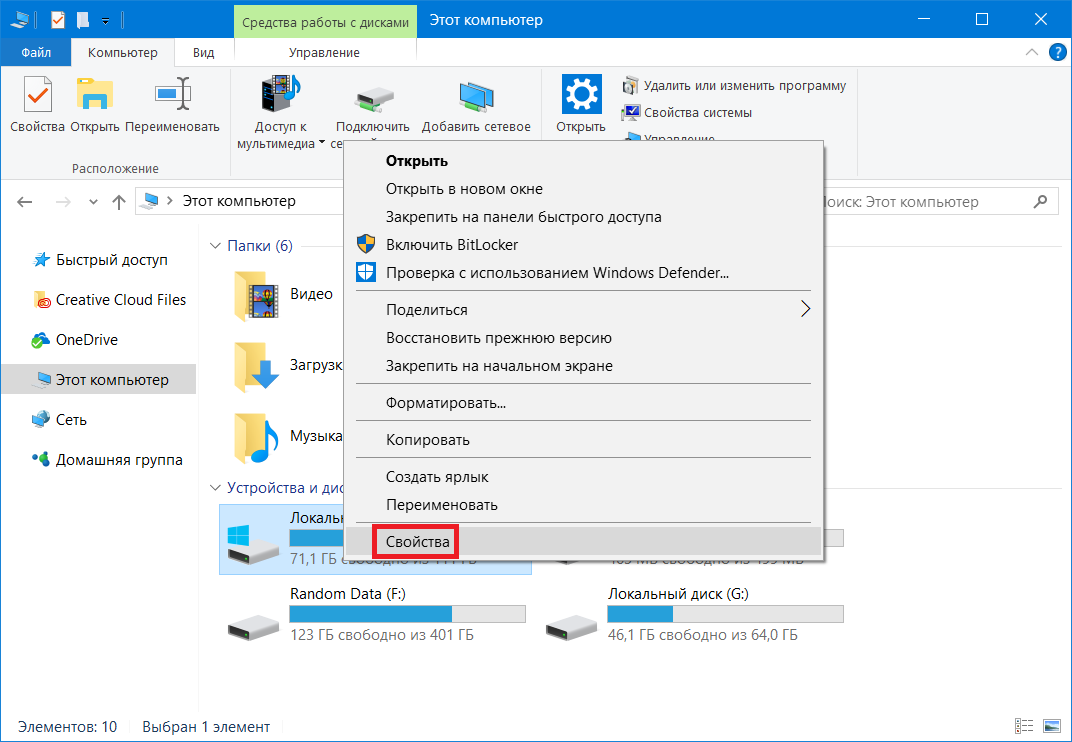Select Закрепить на начальном экране
The width and height of the screenshot is (1072, 742).
583,366
